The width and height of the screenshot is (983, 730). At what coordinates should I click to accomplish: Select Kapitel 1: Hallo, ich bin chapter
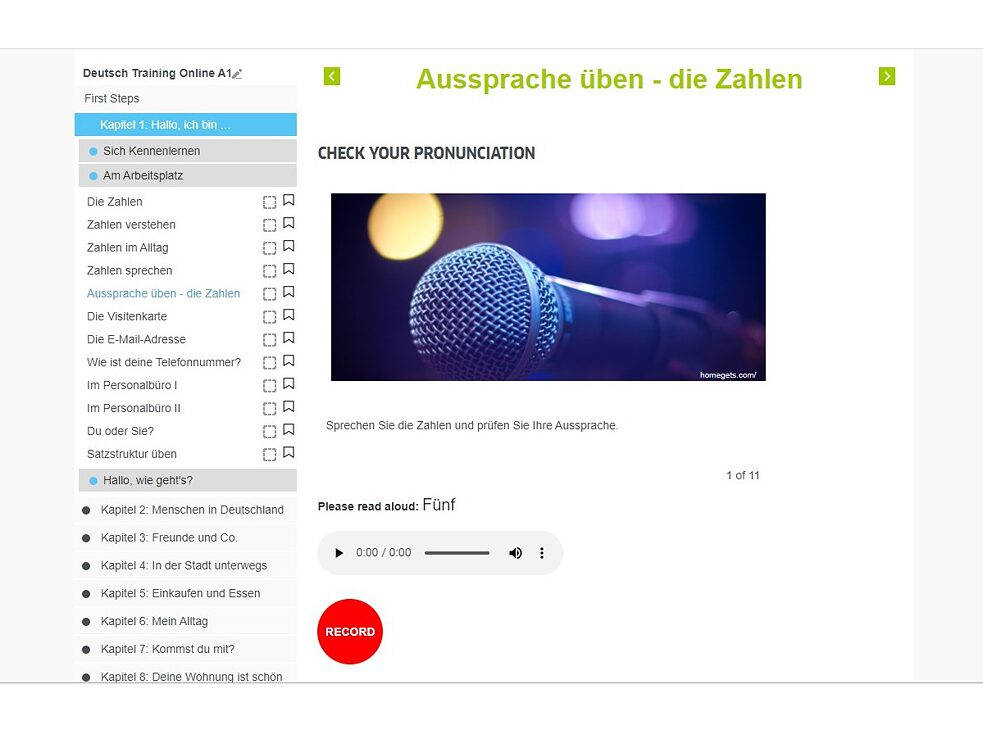point(165,125)
